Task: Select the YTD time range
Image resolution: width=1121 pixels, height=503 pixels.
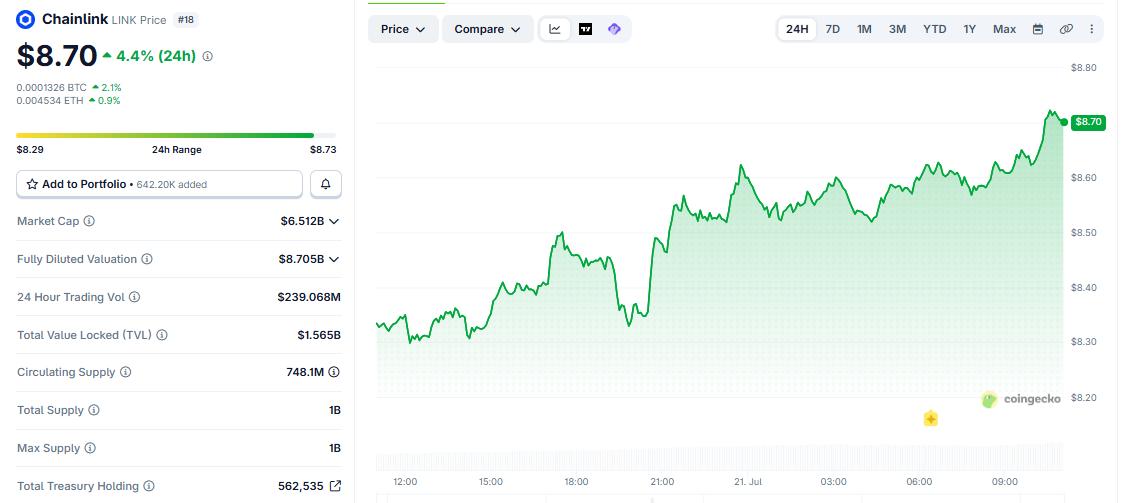Action: (934, 29)
